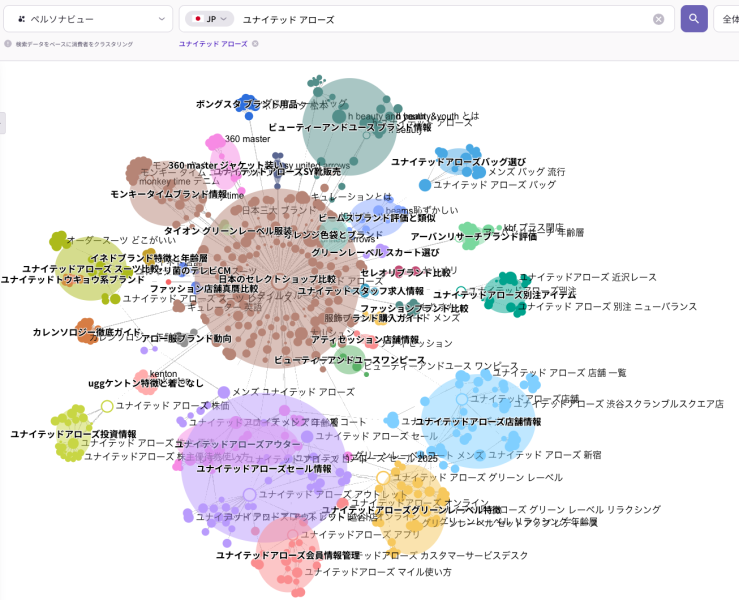Image resolution: width=739 pixels, height=600 pixels.
Task: Select the グリーンレーベル スカート選び cluster label
Action: point(375,253)
